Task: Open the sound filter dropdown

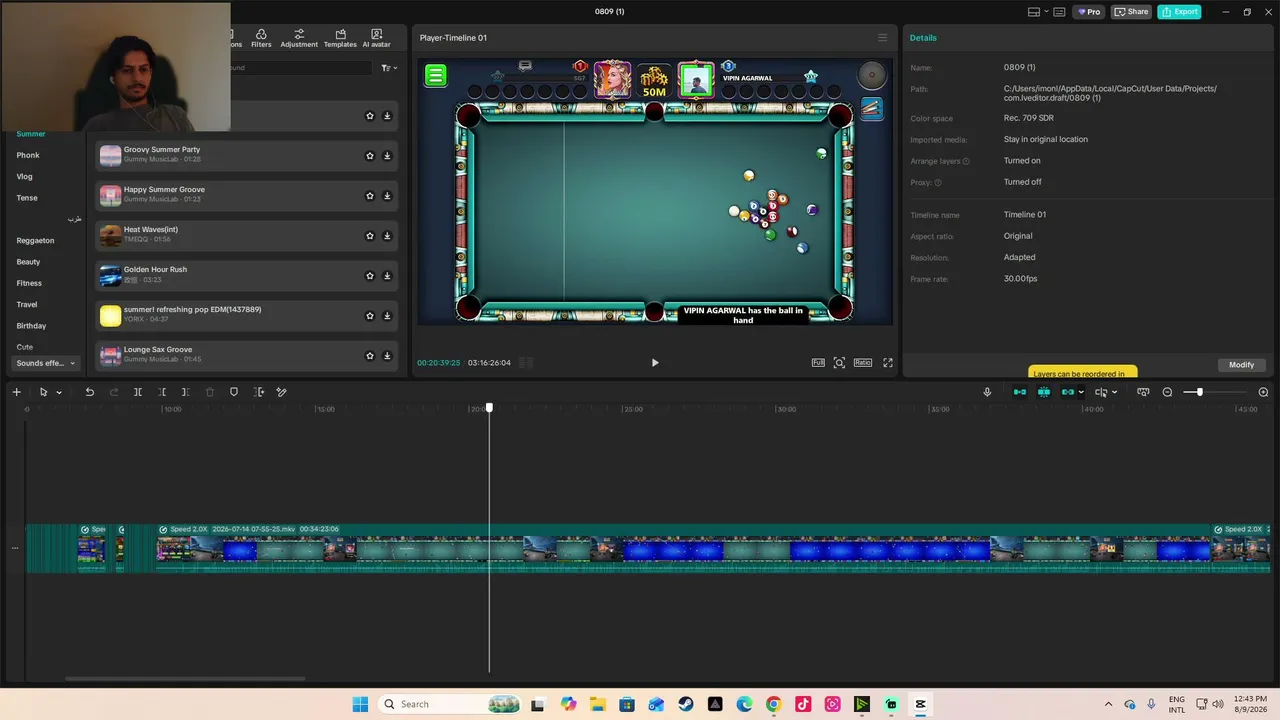Action: tap(389, 68)
